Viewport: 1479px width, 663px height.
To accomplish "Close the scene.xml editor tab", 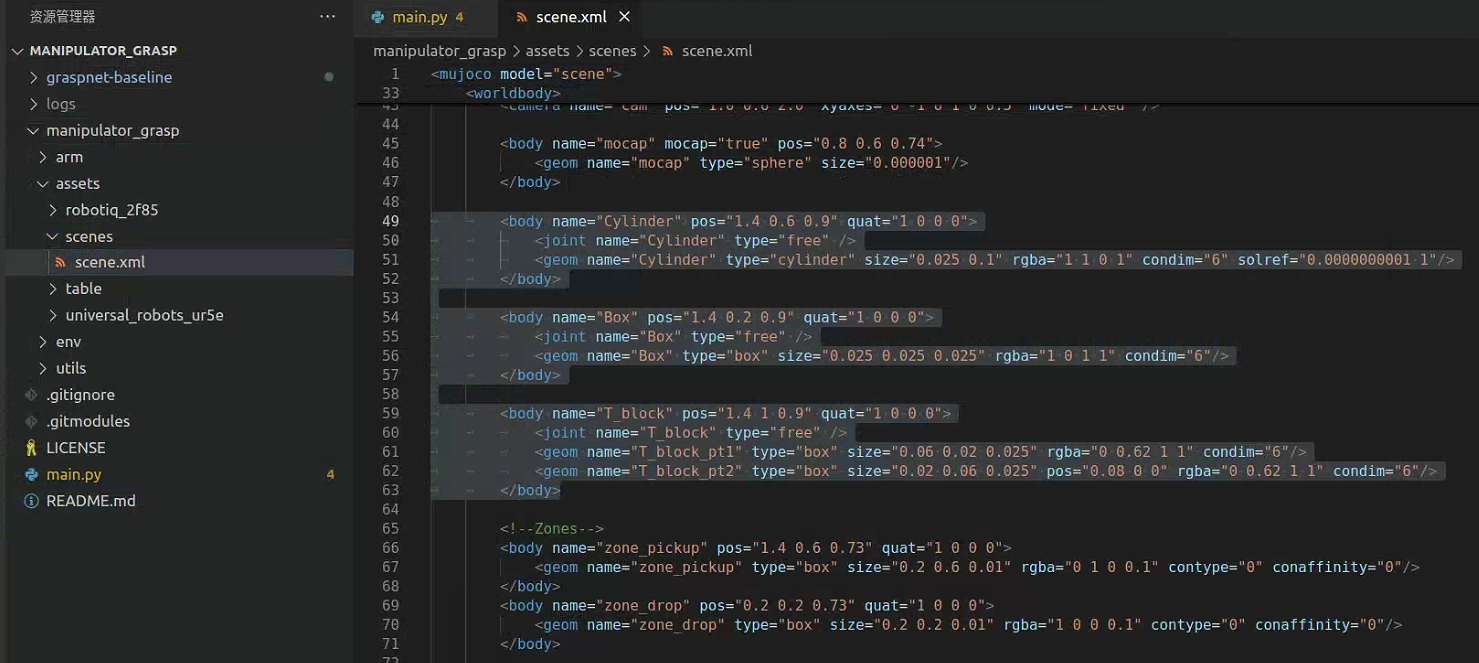I will point(625,17).
